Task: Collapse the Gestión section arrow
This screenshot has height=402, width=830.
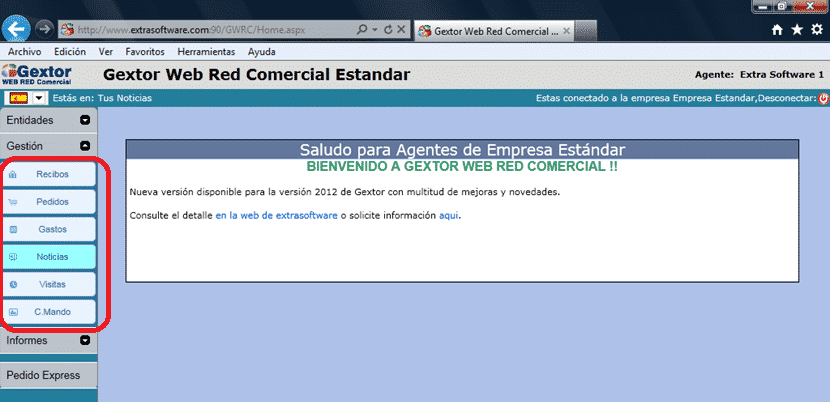Action: tap(85, 146)
